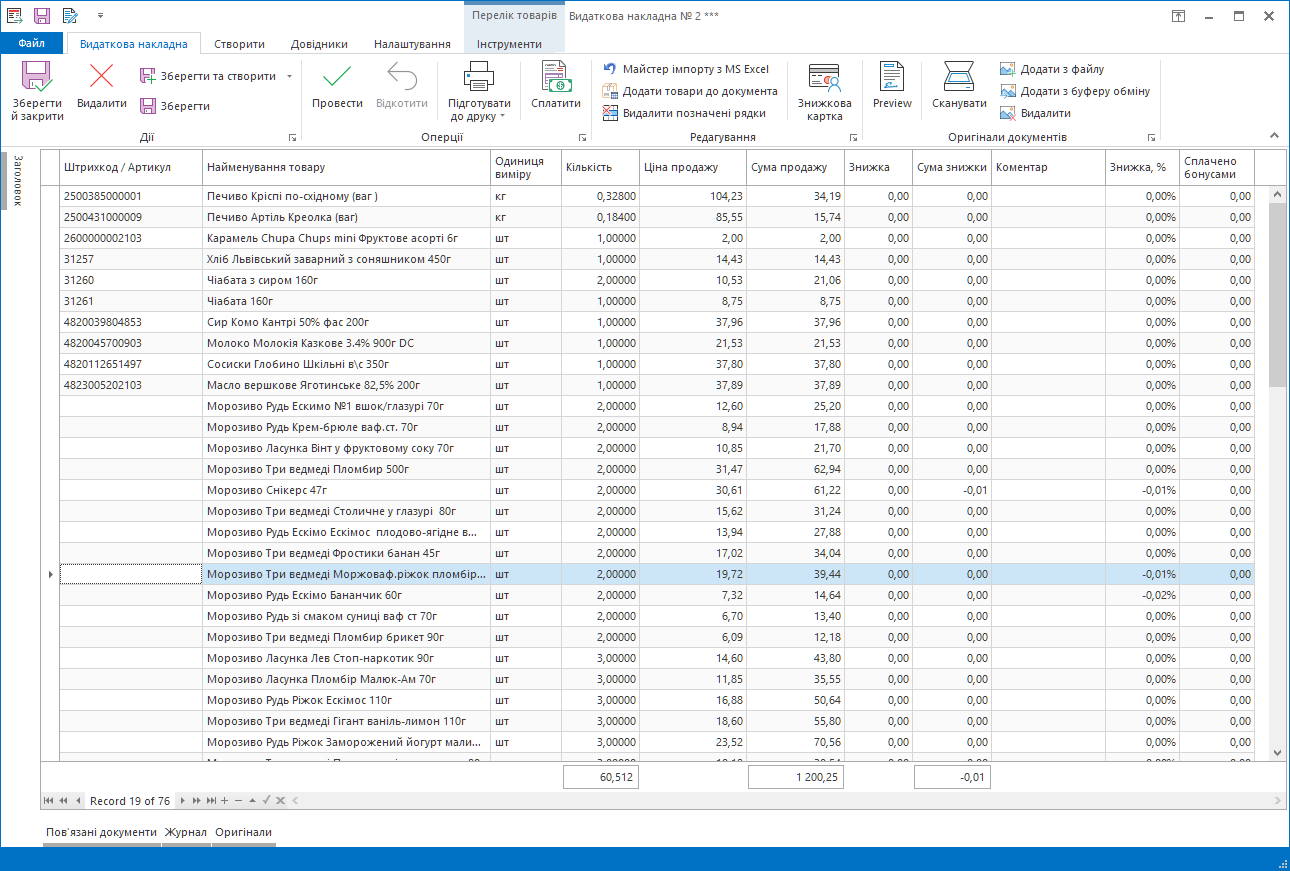Click barcode cell 4820039804853
This screenshot has width=1290, height=871.
pos(131,322)
